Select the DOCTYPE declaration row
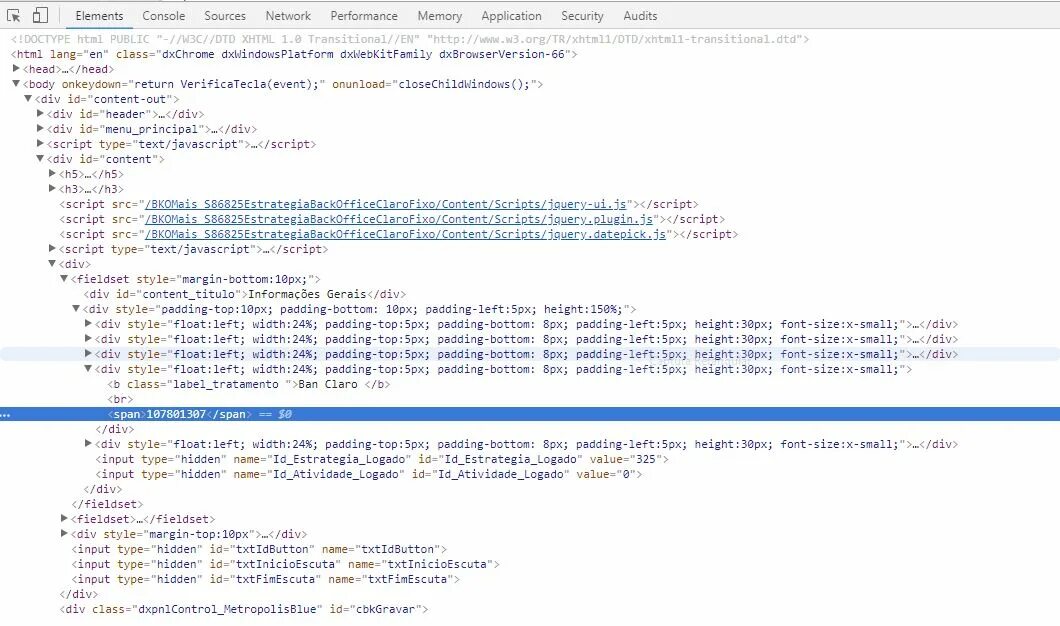The height and width of the screenshot is (626, 1060). tap(410, 39)
